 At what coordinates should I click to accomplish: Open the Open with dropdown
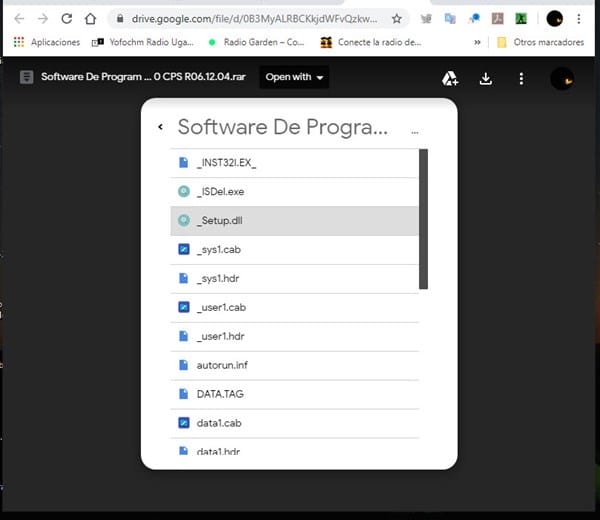[294, 77]
